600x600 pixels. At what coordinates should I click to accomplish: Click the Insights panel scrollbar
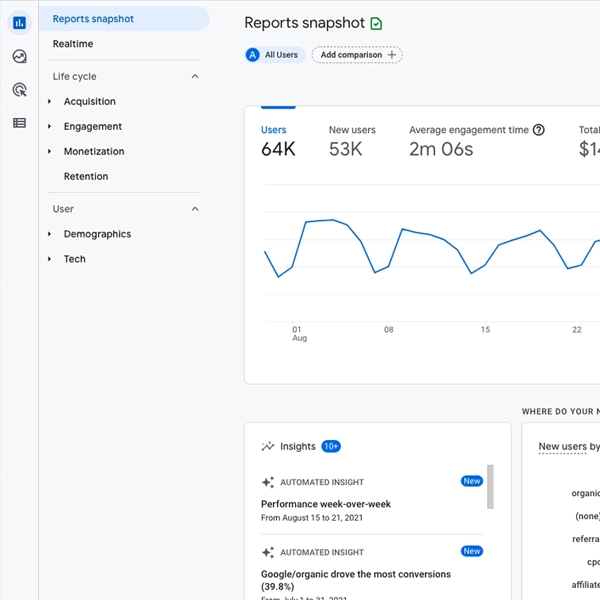pyautogui.click(x=490, y=485)
